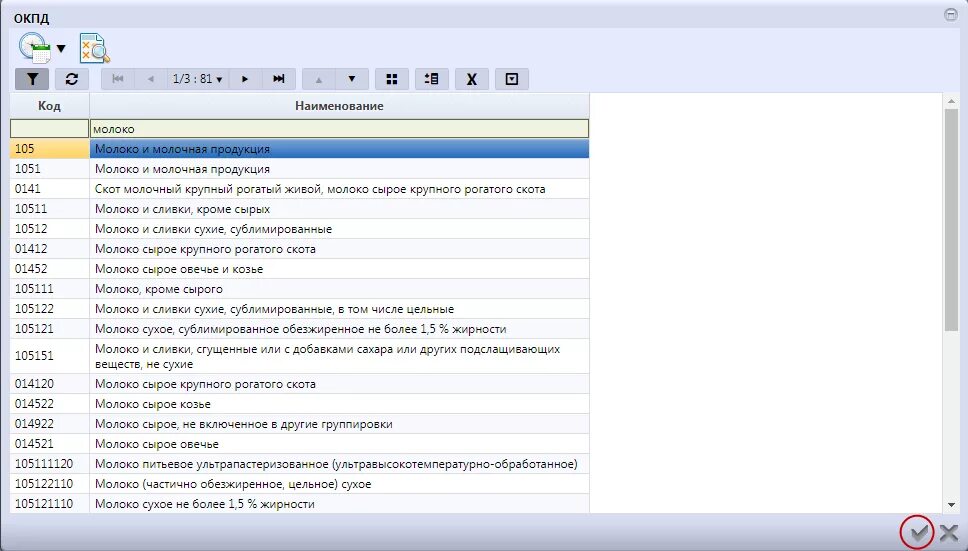Select Молоко, кроме сырого row
This screenshot has width=968, height=551.
point(299,289)
